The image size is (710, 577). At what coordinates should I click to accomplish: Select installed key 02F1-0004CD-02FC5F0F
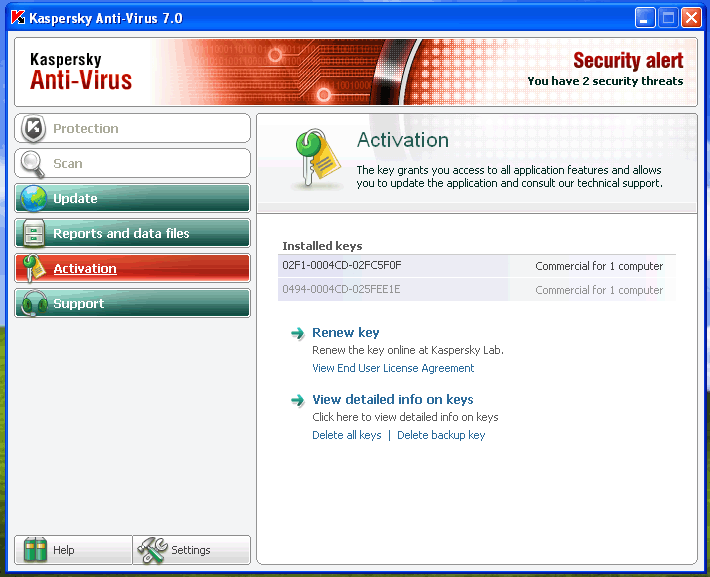(341, 266)
